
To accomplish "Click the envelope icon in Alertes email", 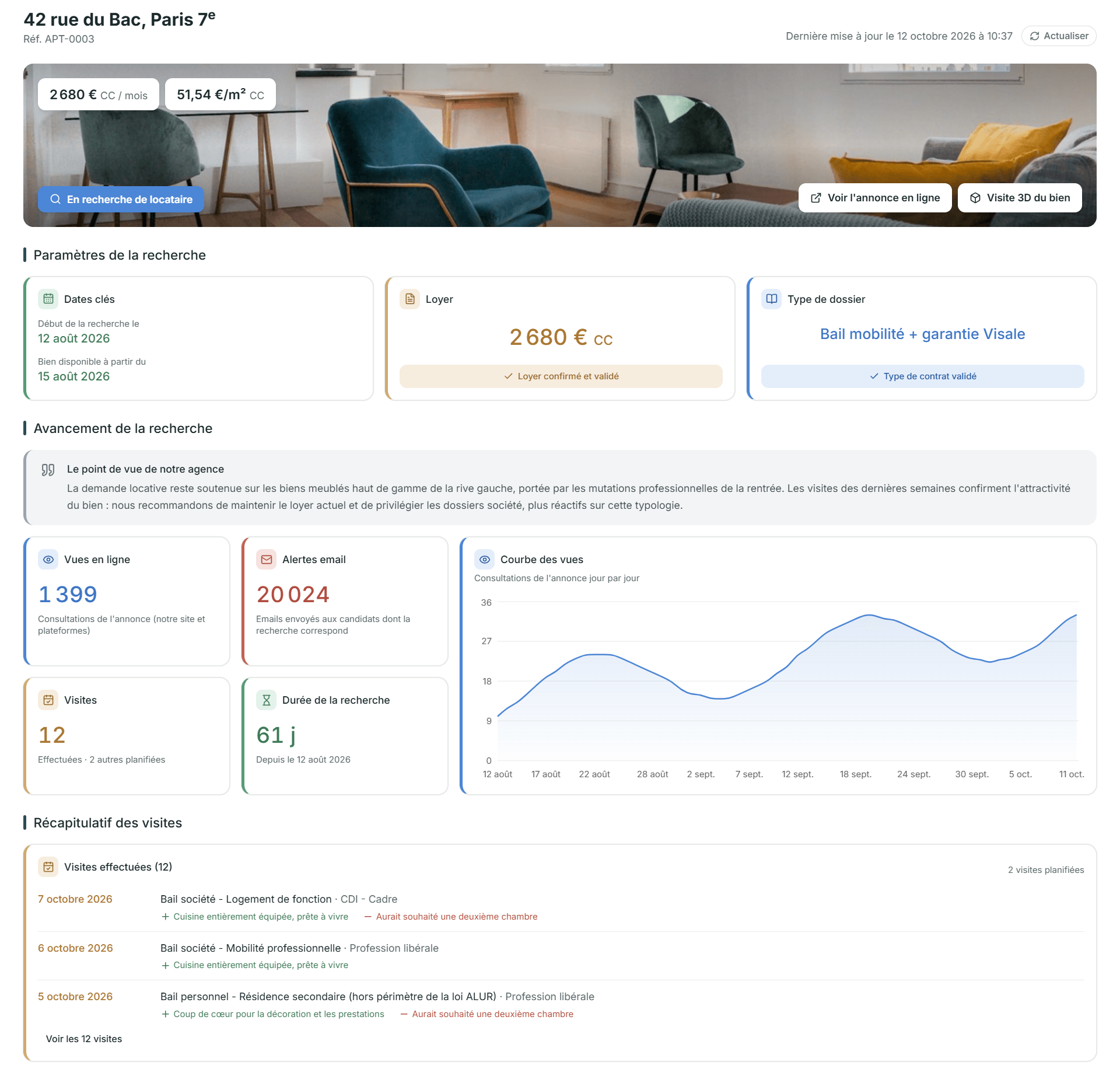I will tap(267, 559).
